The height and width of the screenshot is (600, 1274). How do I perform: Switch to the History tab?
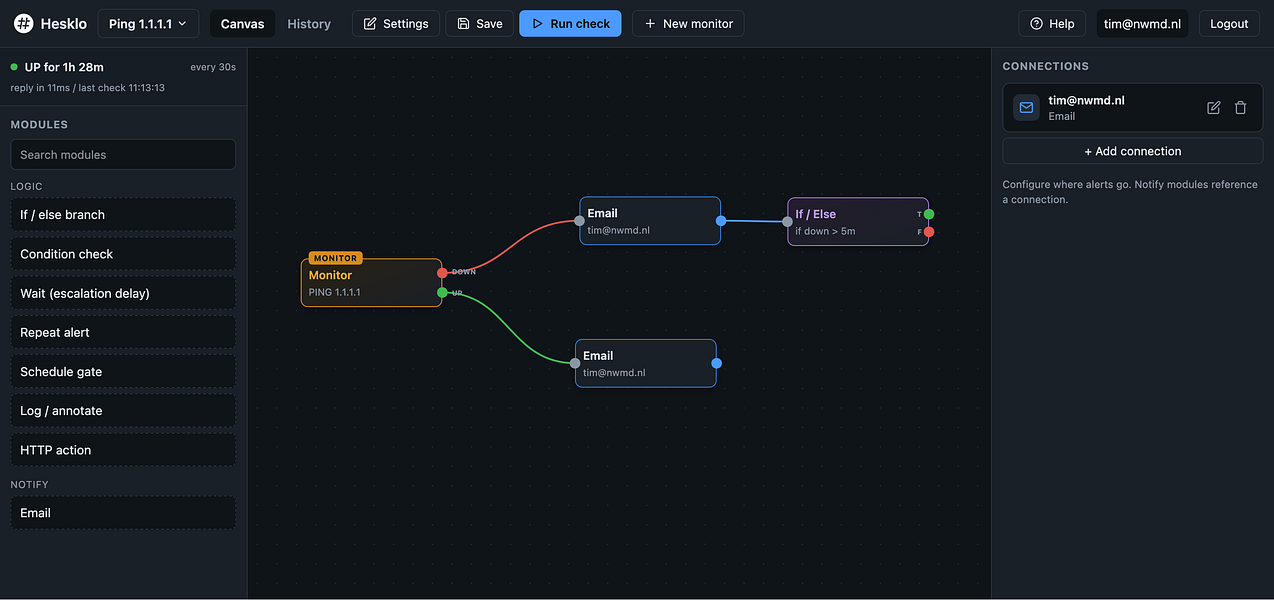pos(309,23)
